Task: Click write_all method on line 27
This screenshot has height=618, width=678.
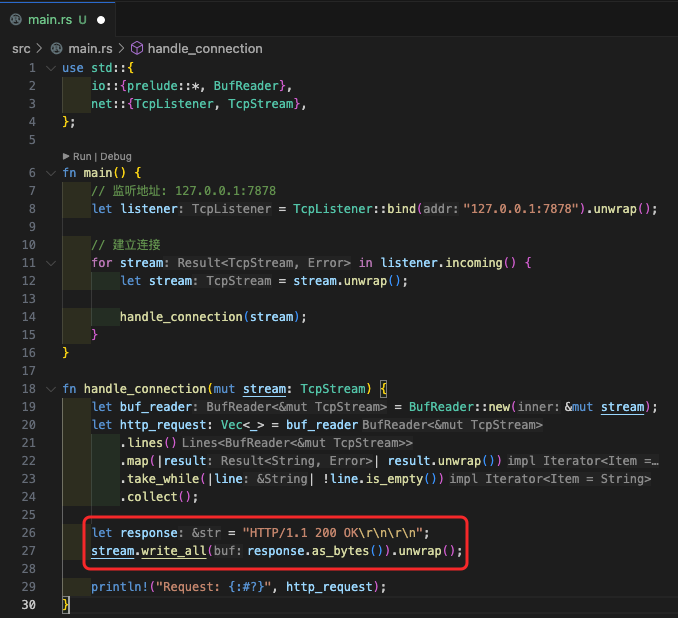Action: point(173,551)
